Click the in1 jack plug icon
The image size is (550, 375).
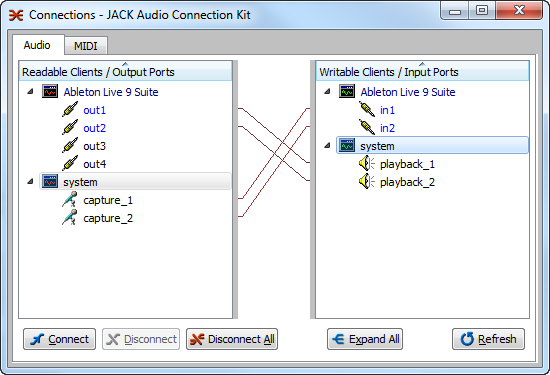pos(367,110)
